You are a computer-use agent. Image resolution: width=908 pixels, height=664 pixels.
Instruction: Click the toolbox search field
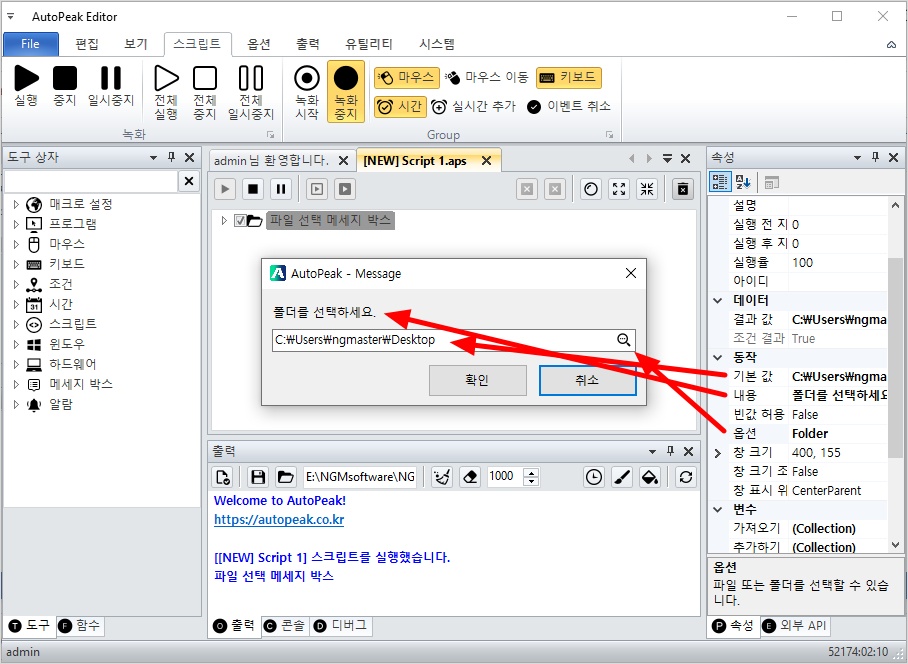point(91,181)
